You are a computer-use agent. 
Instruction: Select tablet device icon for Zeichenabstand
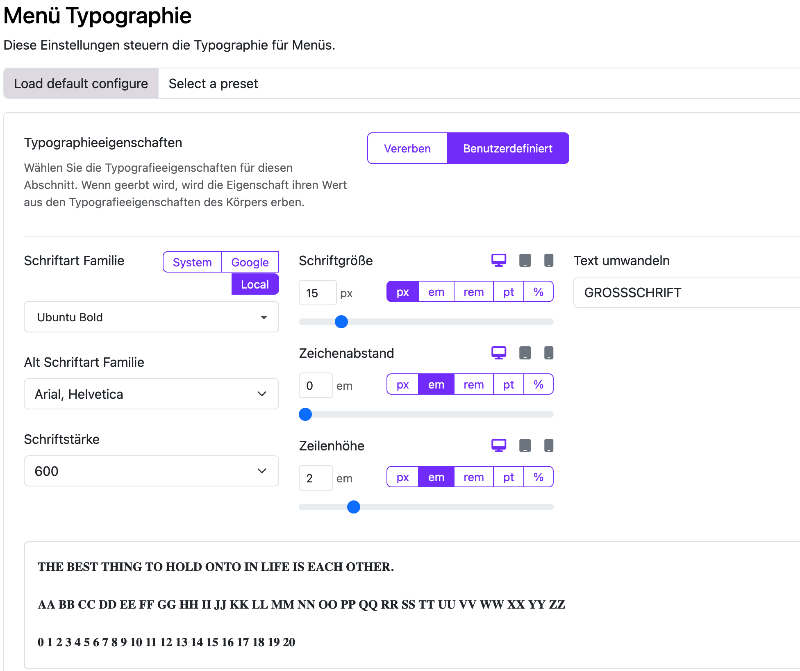tap(525, 353)
